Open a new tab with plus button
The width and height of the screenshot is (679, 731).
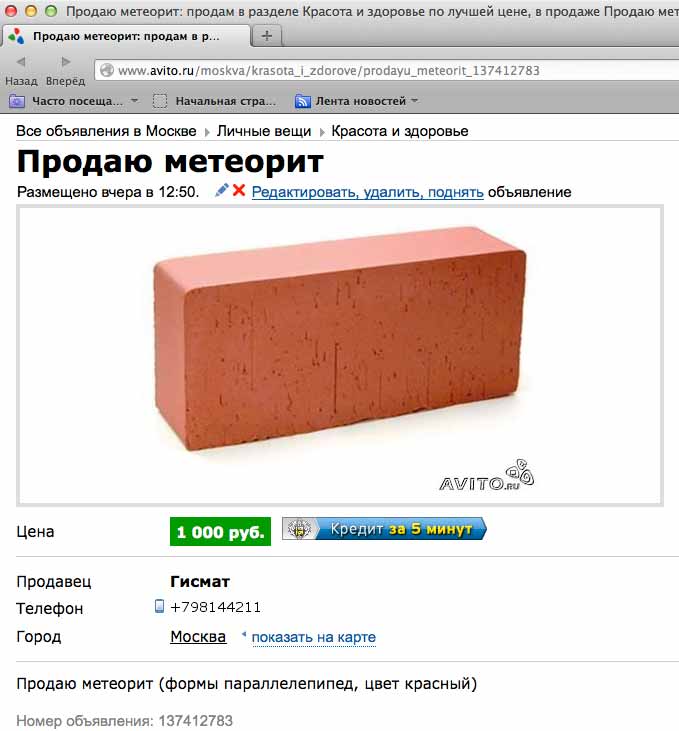pos(267,36)
